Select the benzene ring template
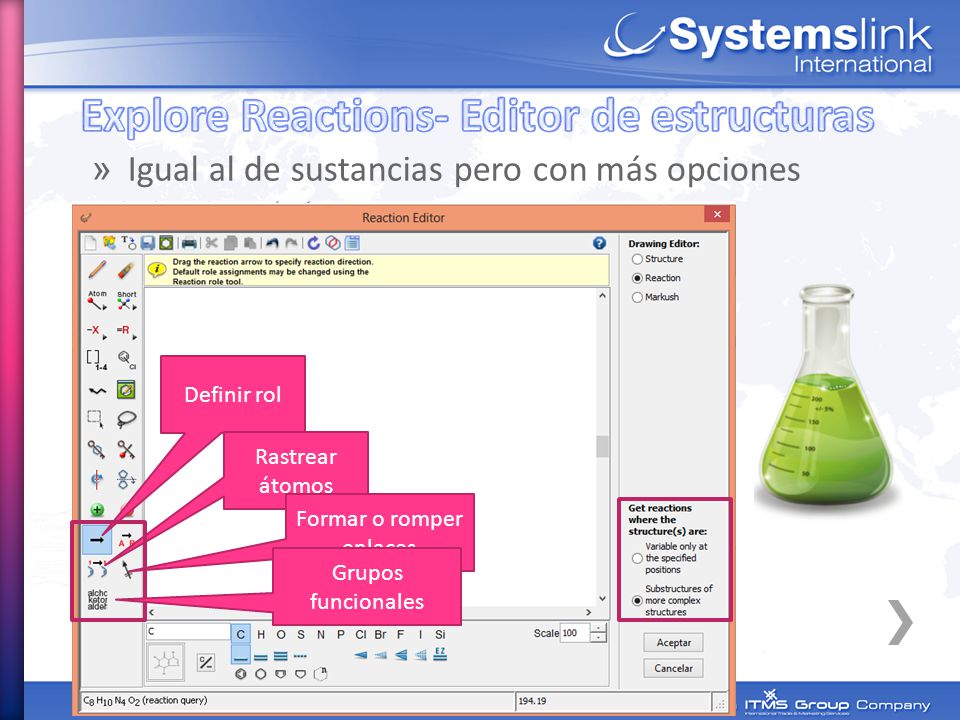960x720 pixels. click(x=241, y=674)
